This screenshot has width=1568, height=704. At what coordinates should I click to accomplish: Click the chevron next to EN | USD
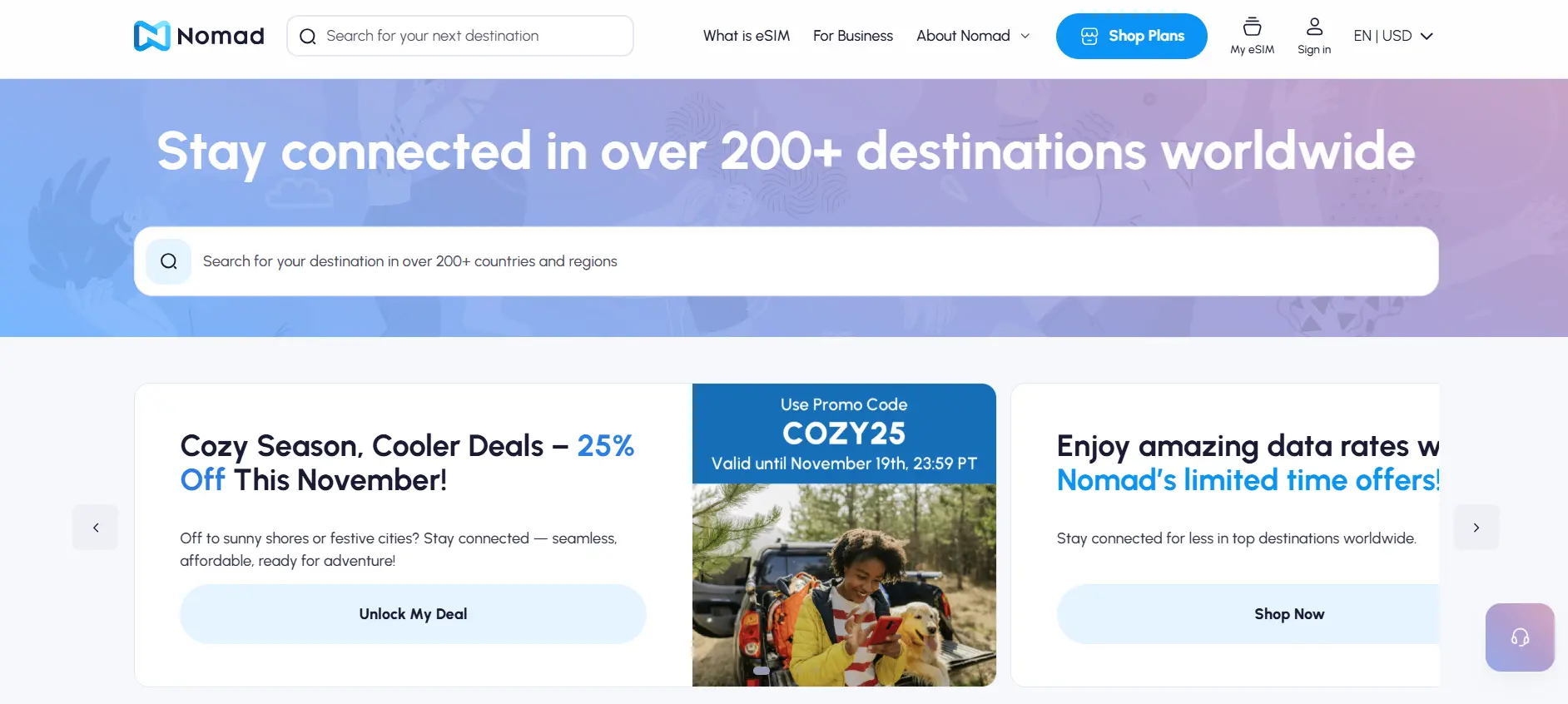click(1427, 36)
